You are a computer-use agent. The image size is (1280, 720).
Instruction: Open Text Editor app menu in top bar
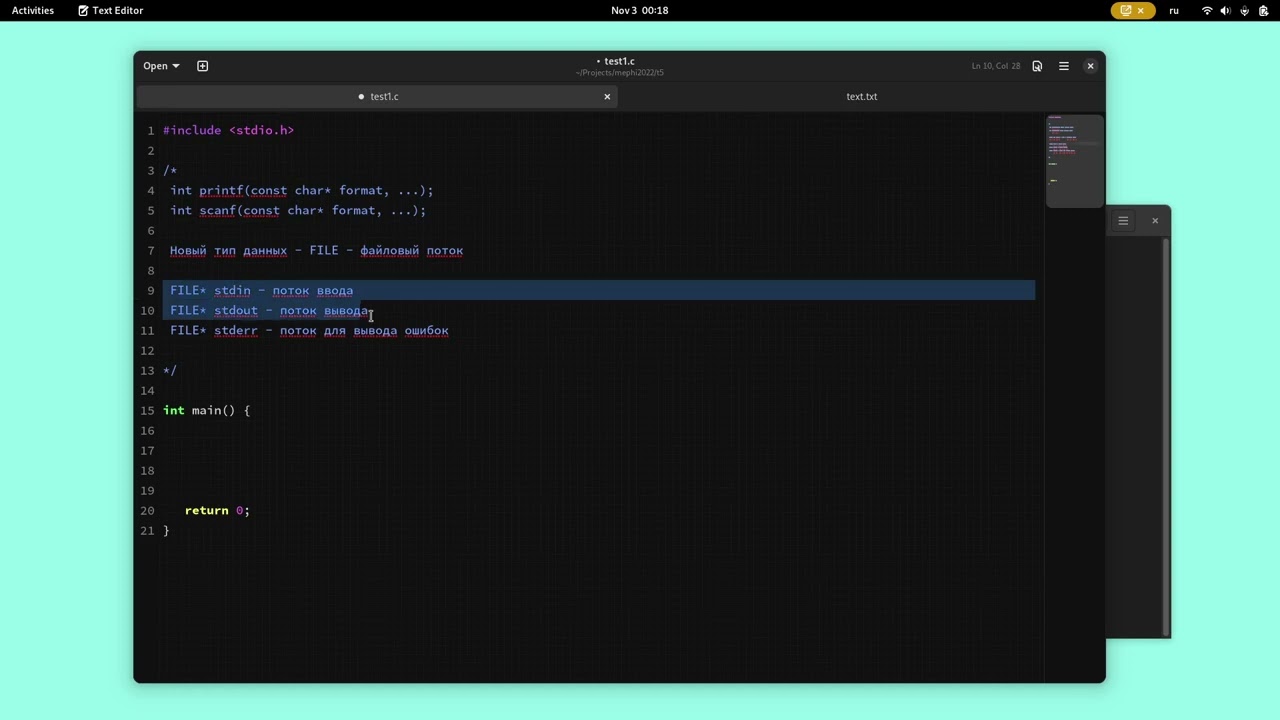click(111, 10)
